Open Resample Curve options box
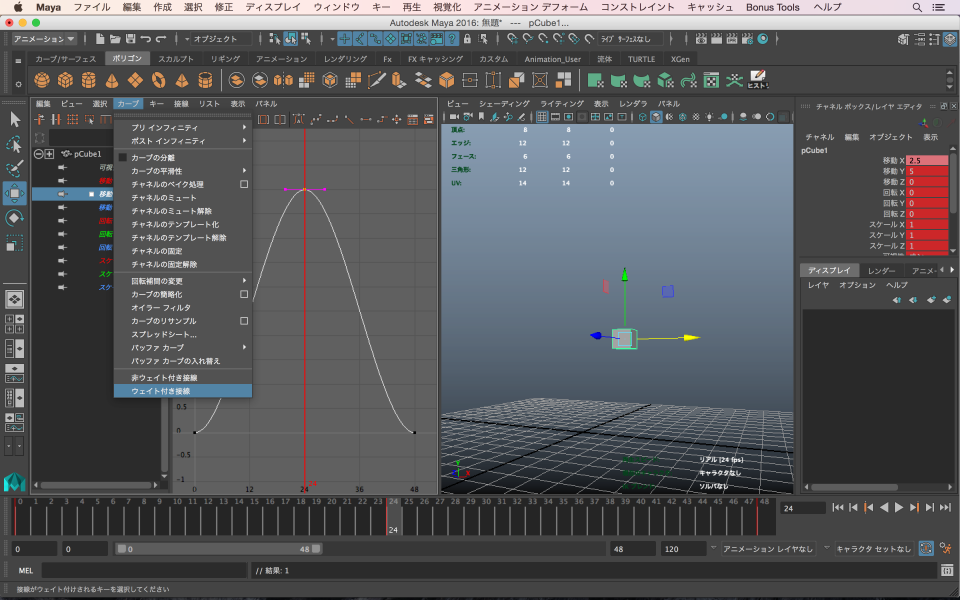960x600 pixels. tap(244, 321)
